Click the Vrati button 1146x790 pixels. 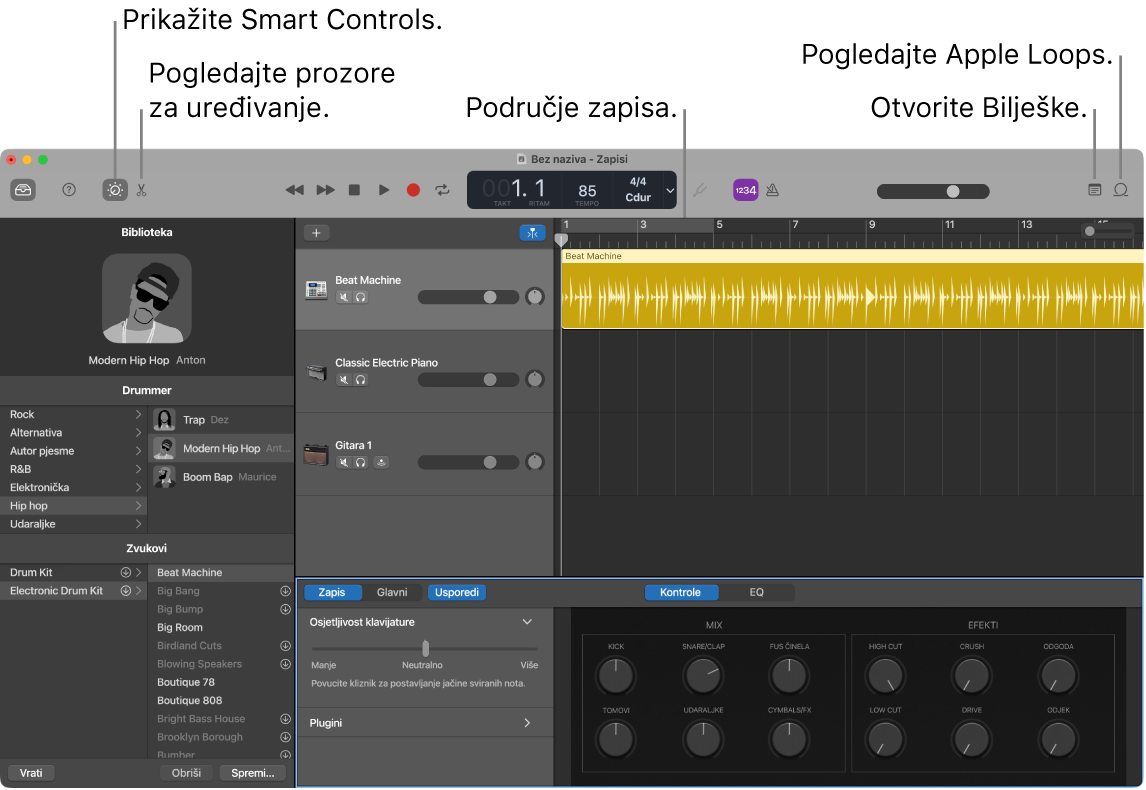(30, 772)
